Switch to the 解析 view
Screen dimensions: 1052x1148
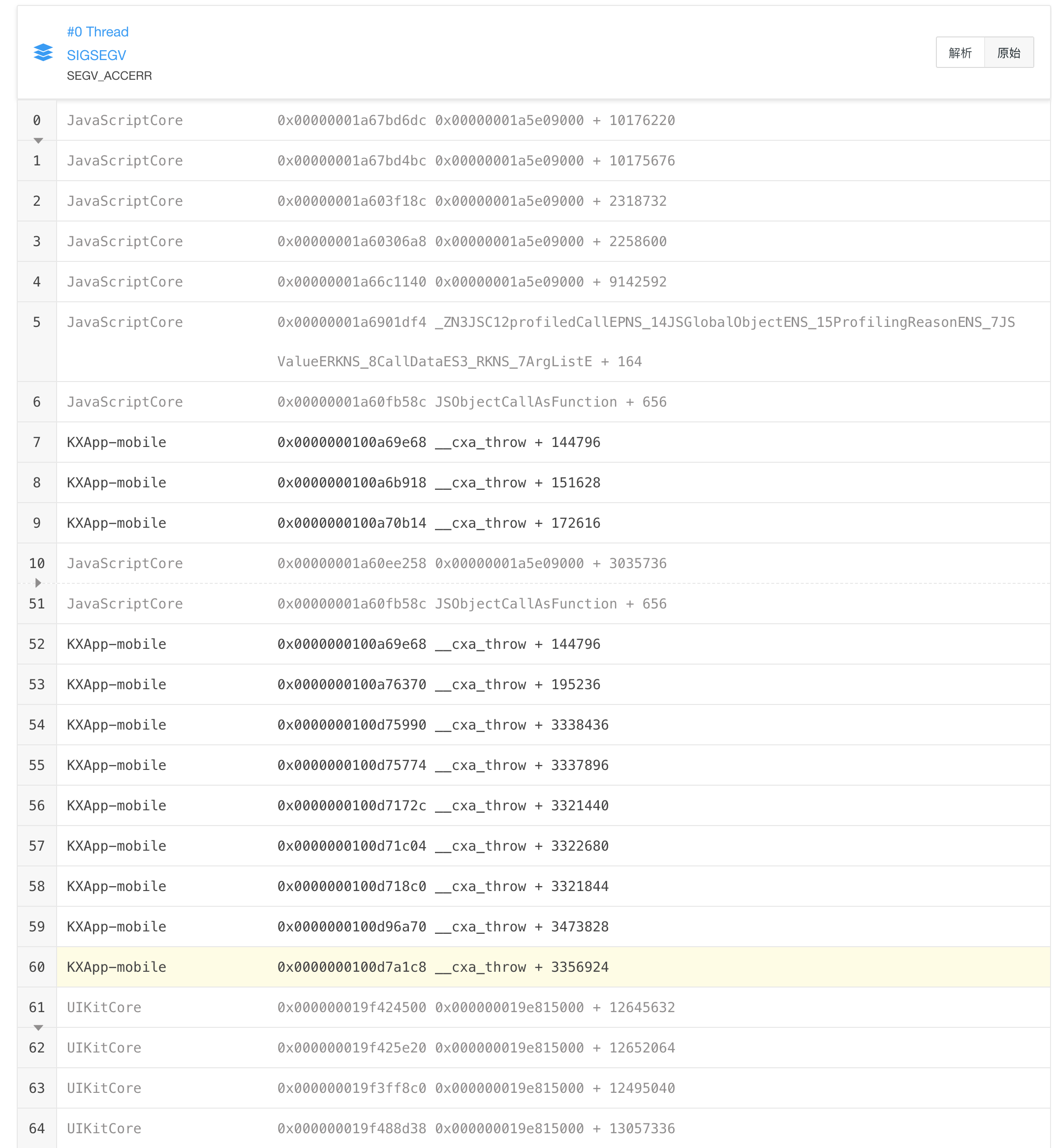[960, 53]
